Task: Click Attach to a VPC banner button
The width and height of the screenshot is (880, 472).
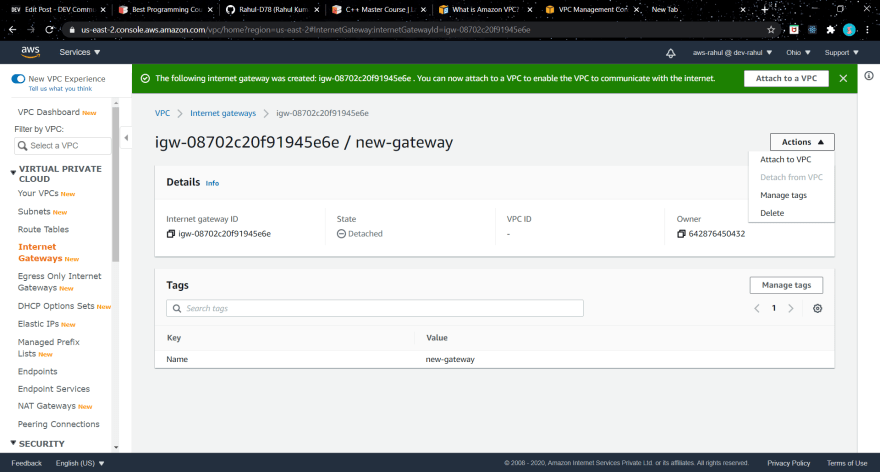Action: click(786, 79)
